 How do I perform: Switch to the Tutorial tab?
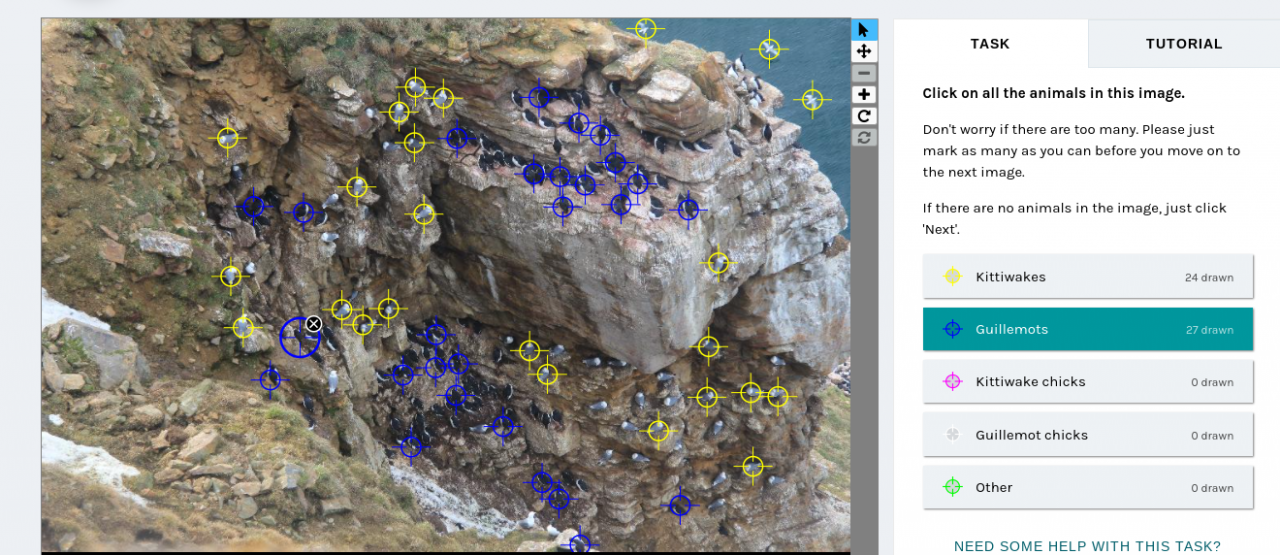click(1184, 44)
